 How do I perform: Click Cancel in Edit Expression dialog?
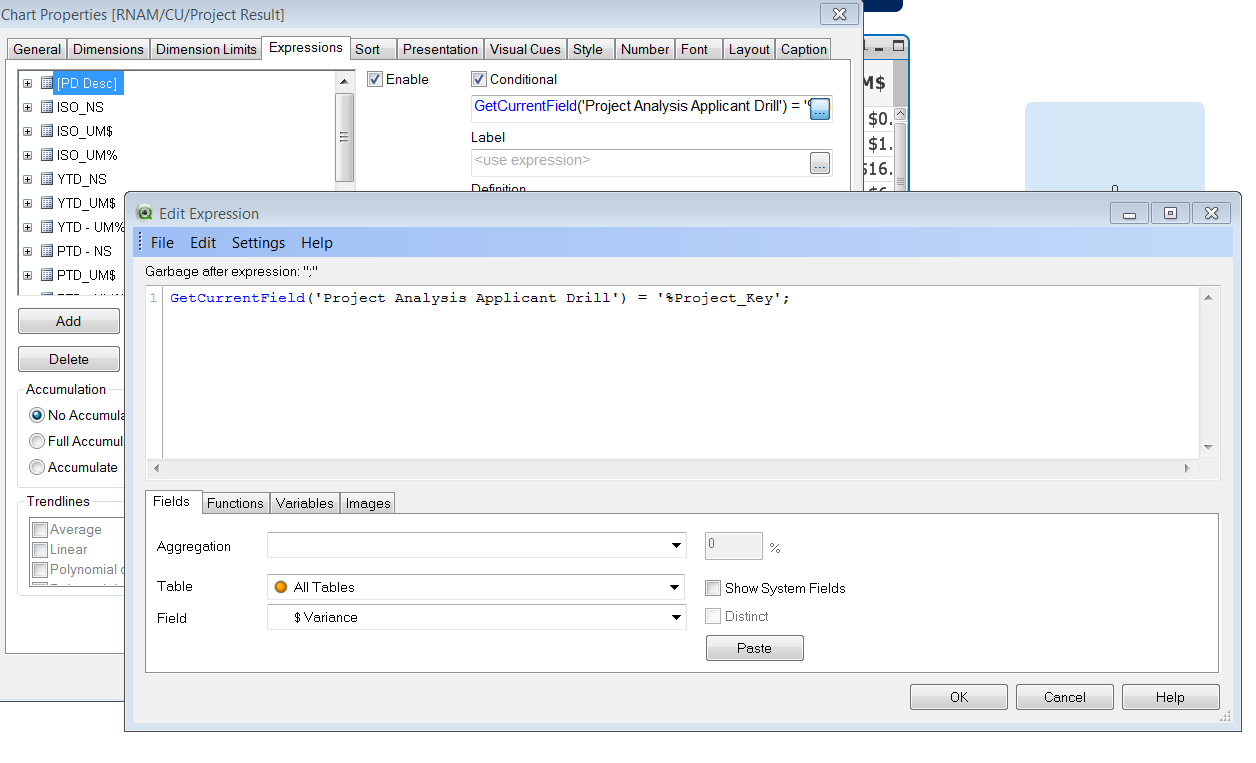pyautogui.click(x=1065, y=697)
